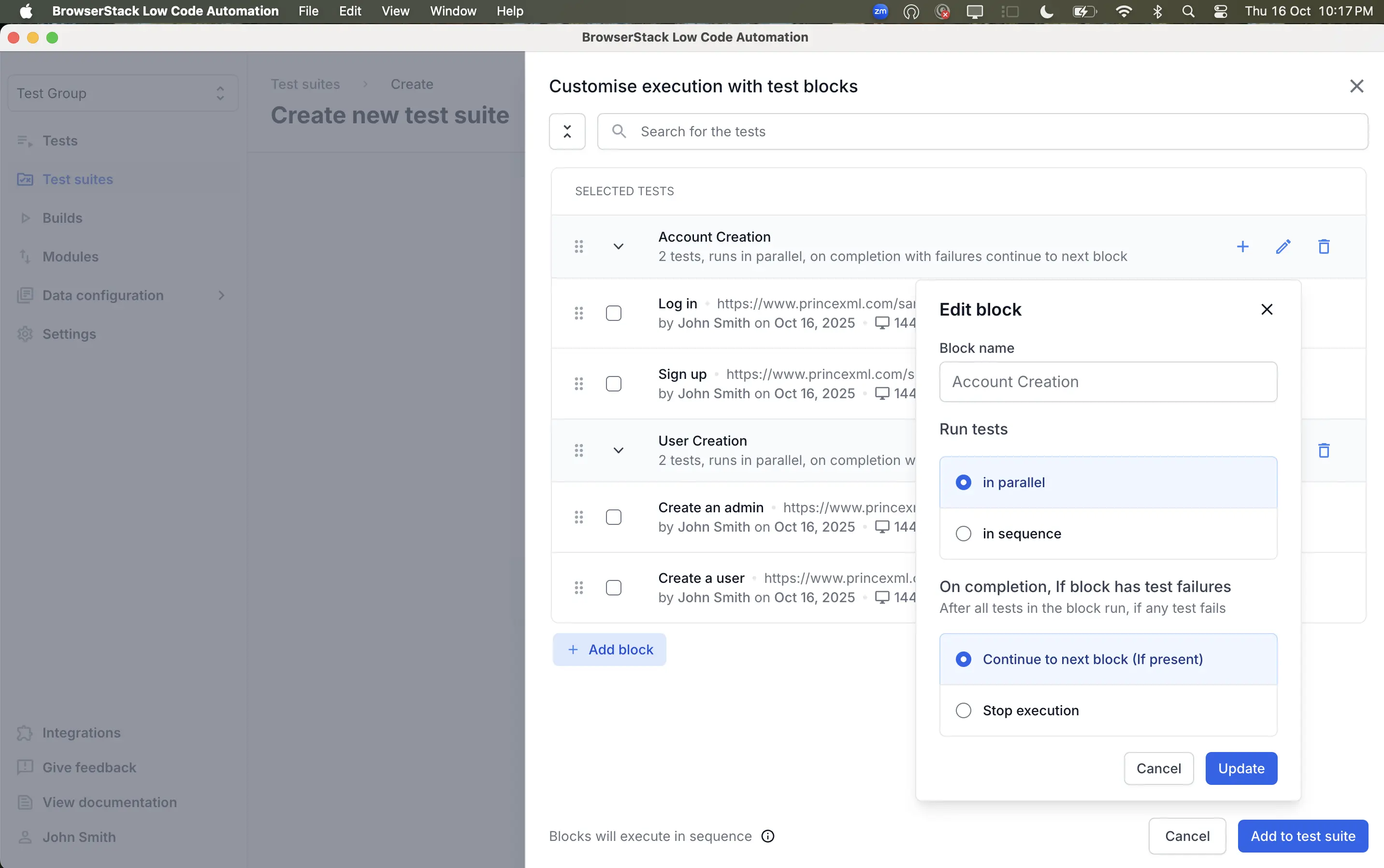Click the Update button

tap(1241, 768)
